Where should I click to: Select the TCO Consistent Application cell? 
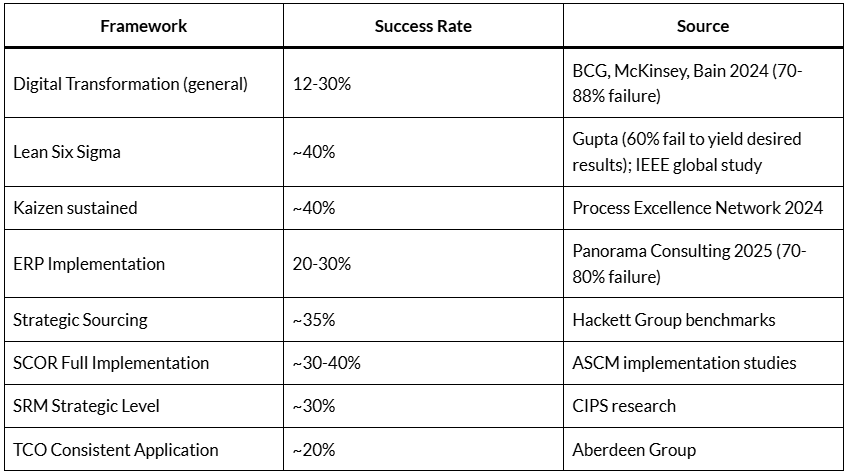tap(115, 449)
